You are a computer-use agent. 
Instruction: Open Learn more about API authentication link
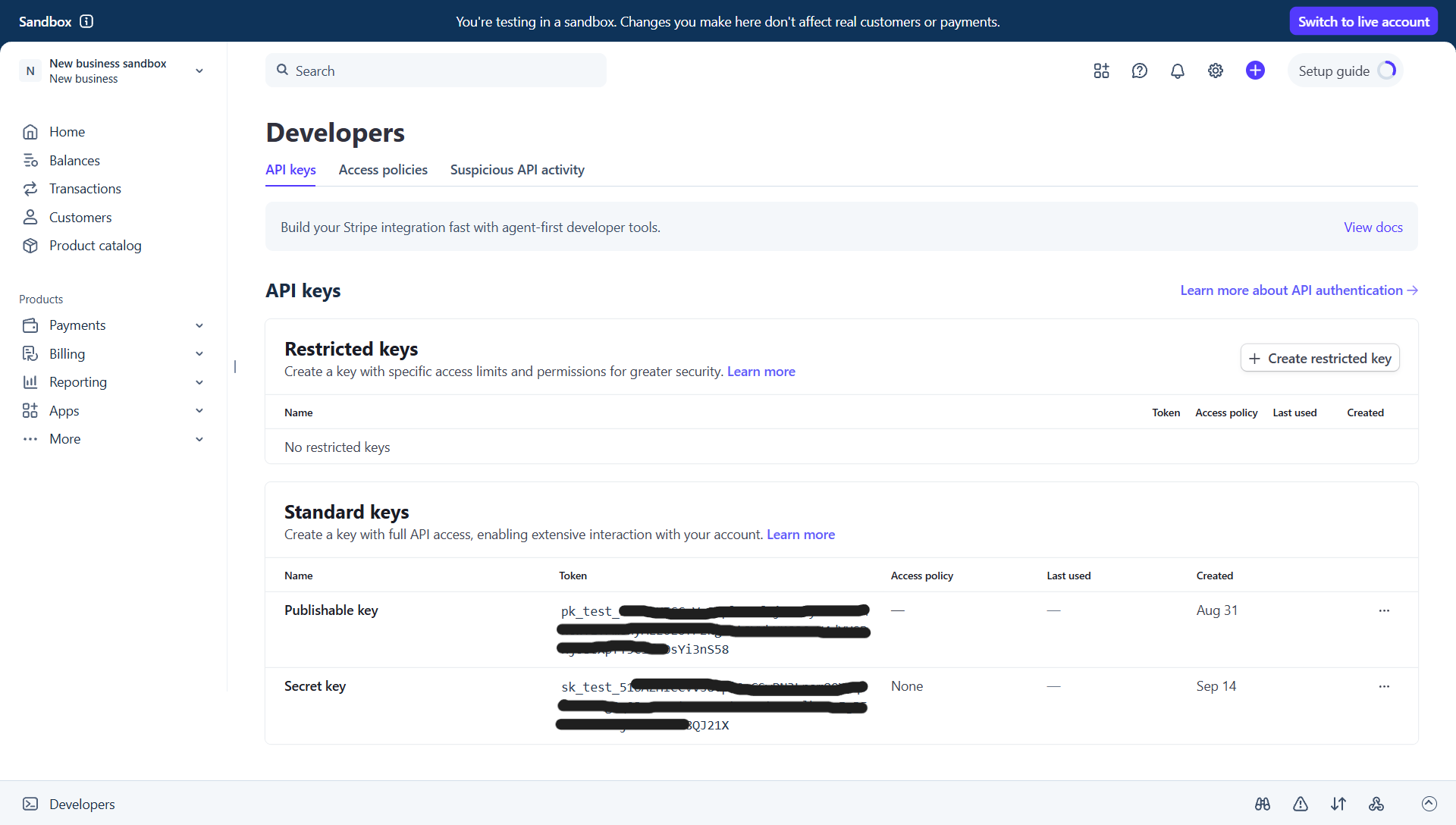(1299, 290)
